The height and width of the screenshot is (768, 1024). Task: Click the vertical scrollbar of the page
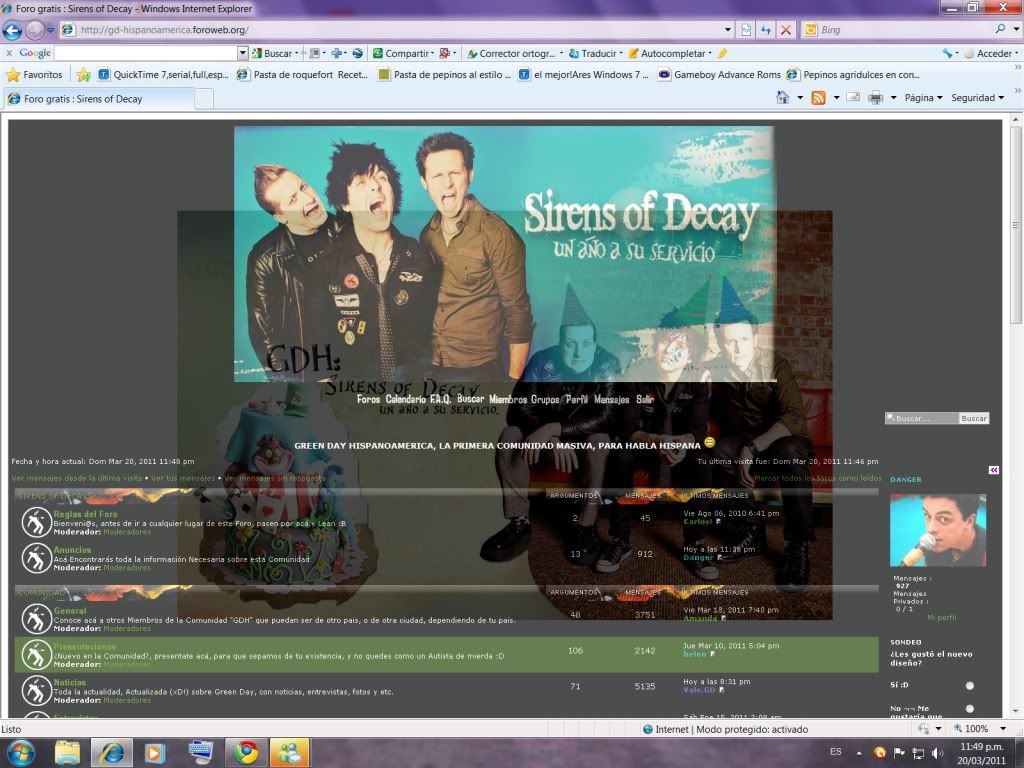[x=1016, y=223]
